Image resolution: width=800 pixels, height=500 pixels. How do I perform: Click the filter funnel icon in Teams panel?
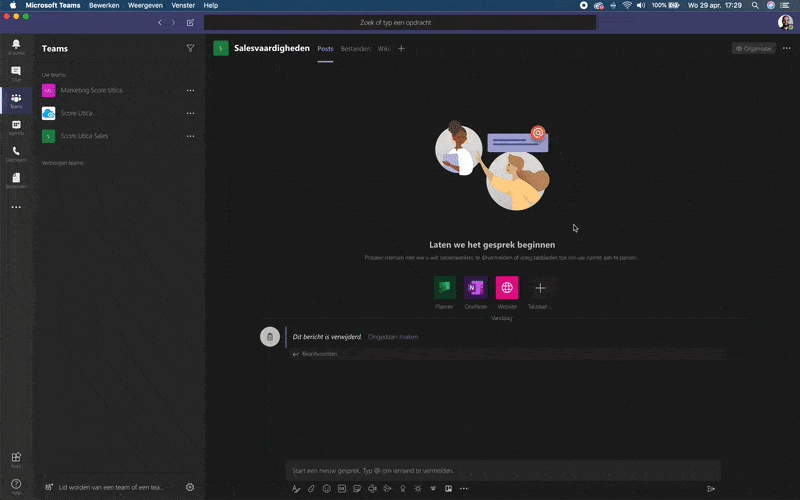point(190,48)
